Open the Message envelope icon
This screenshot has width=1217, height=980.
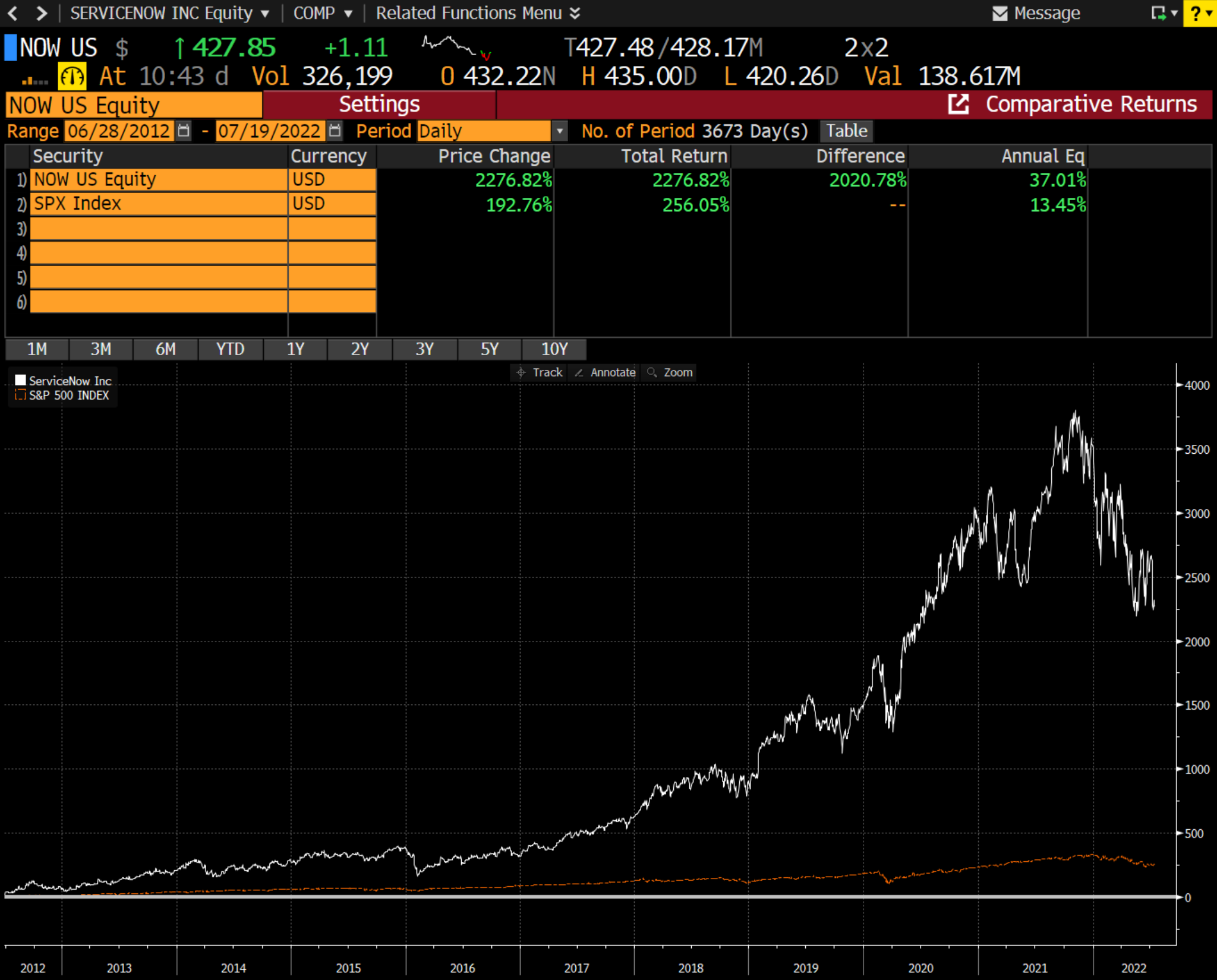[1000, 13]
